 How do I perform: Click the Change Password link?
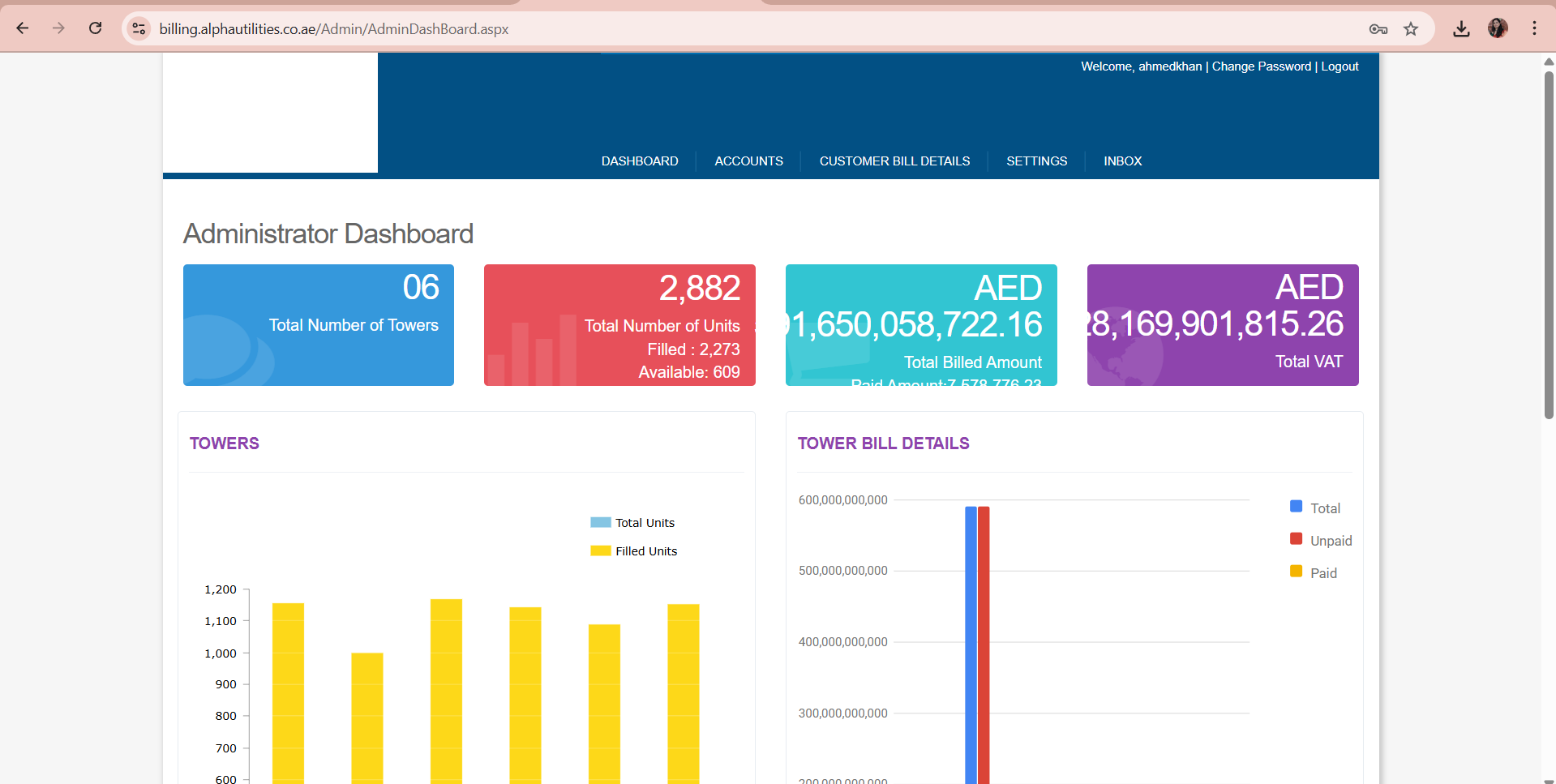pyautogui.click(x=1261, y=66)
